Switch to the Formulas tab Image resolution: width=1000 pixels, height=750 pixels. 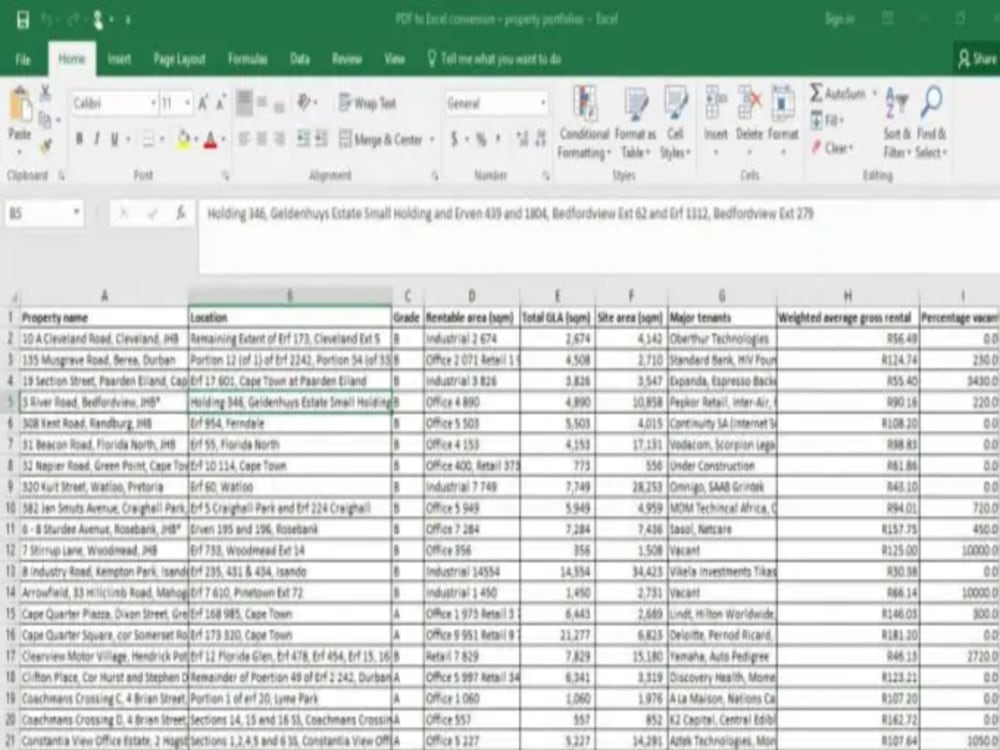click(x=248, y=59)
